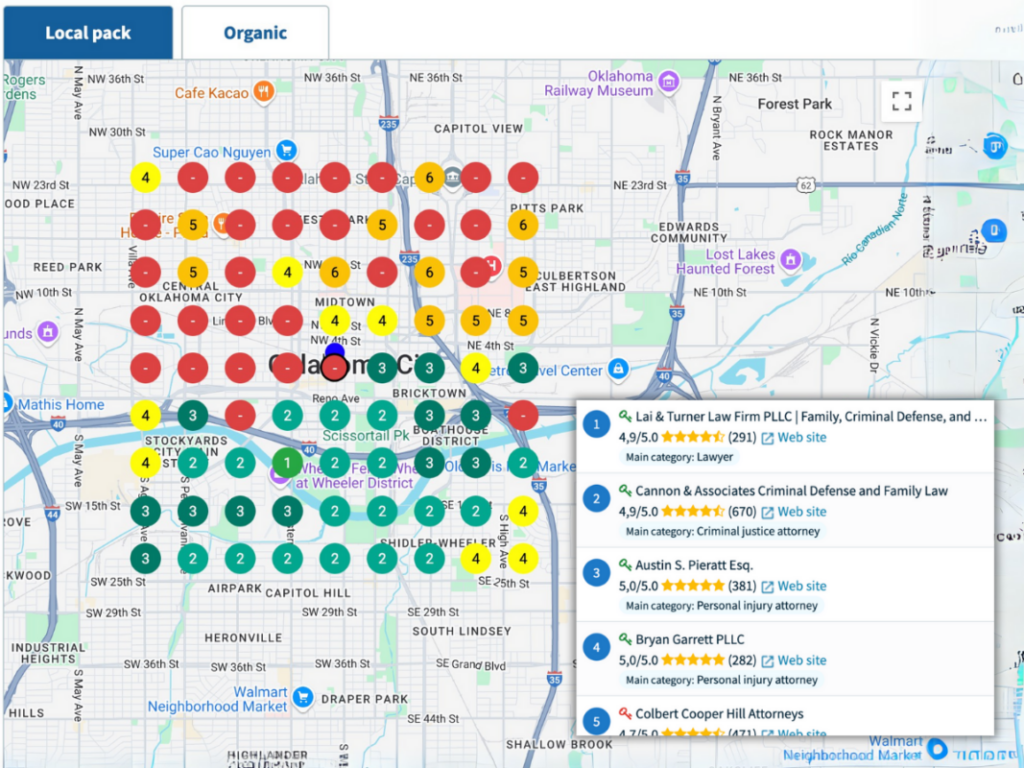Screen dimensions: 1024x768
Task: Click the green key icon beside Lai & Turner
Action: [x=625, y=417]
